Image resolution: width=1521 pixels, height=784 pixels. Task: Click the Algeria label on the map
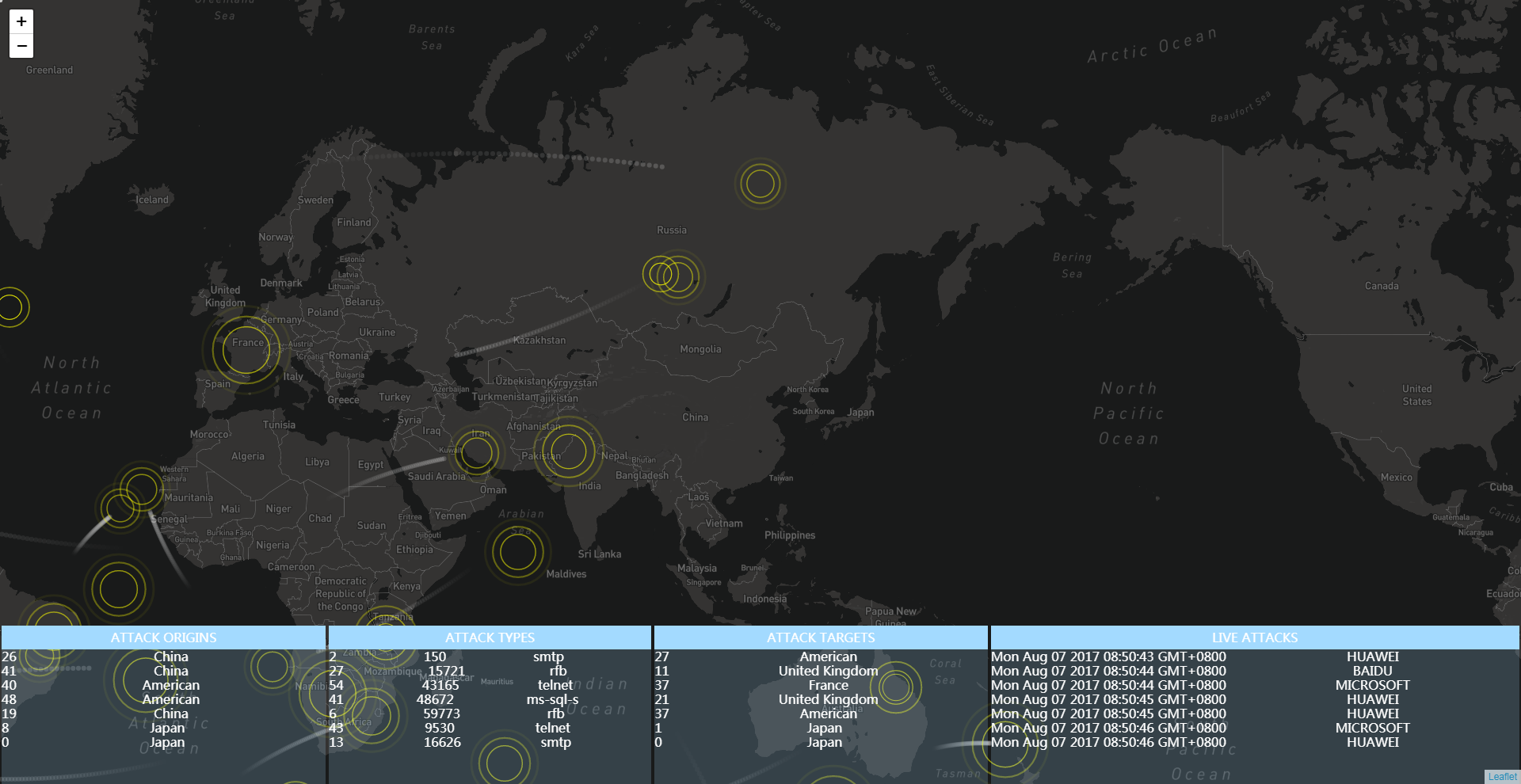coord(248,456)
